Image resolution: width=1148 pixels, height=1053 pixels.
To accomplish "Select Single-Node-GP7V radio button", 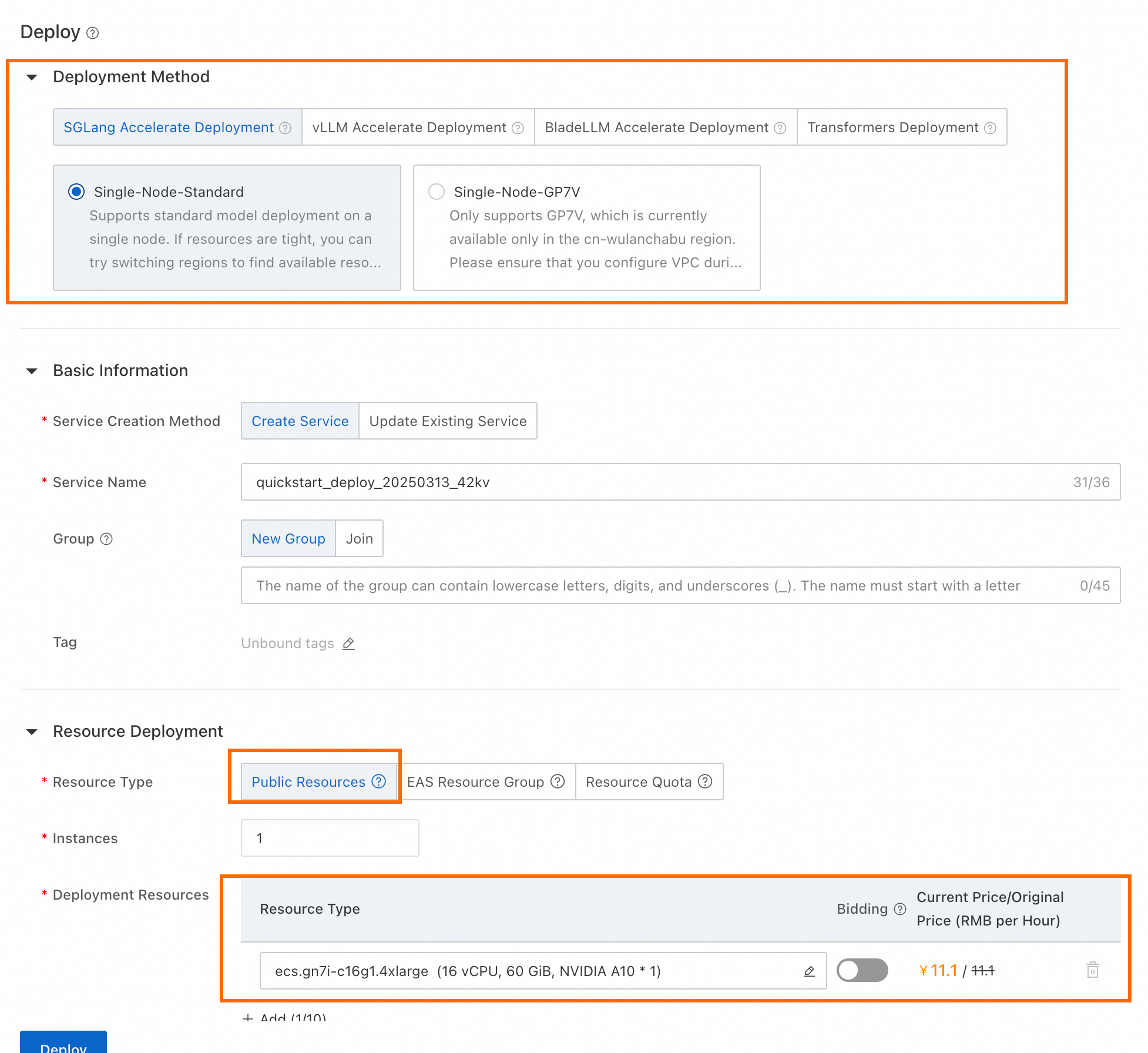I will [436, 192].
